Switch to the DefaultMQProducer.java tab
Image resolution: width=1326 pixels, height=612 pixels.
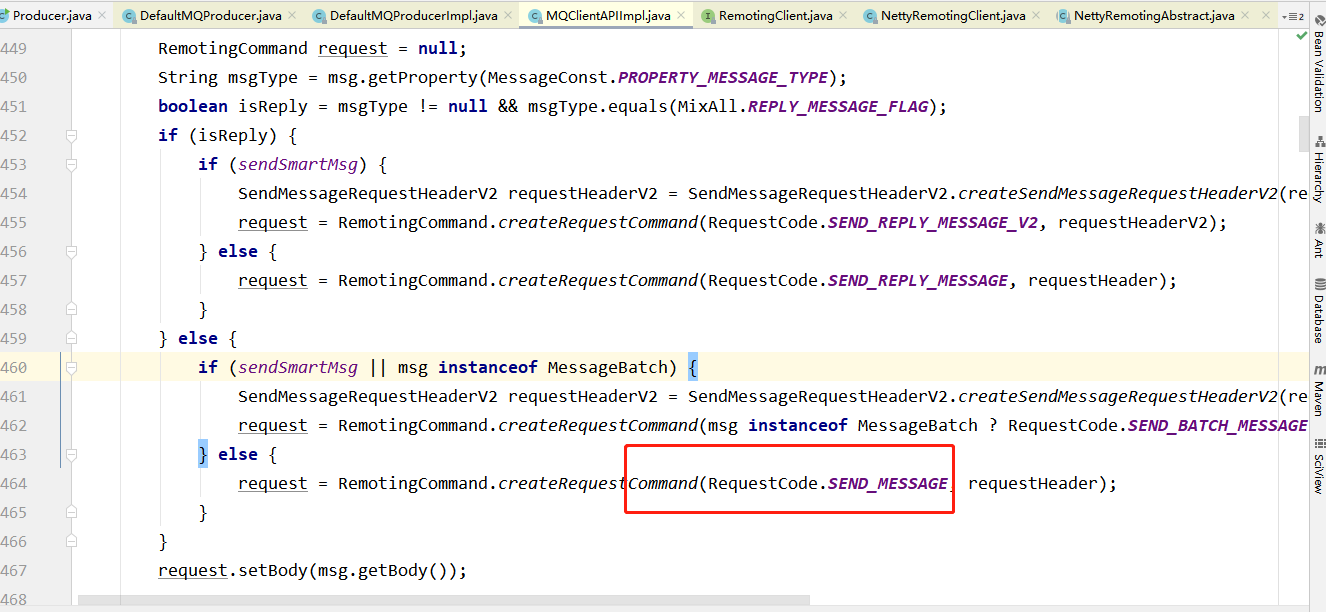[x=210, y=16]
